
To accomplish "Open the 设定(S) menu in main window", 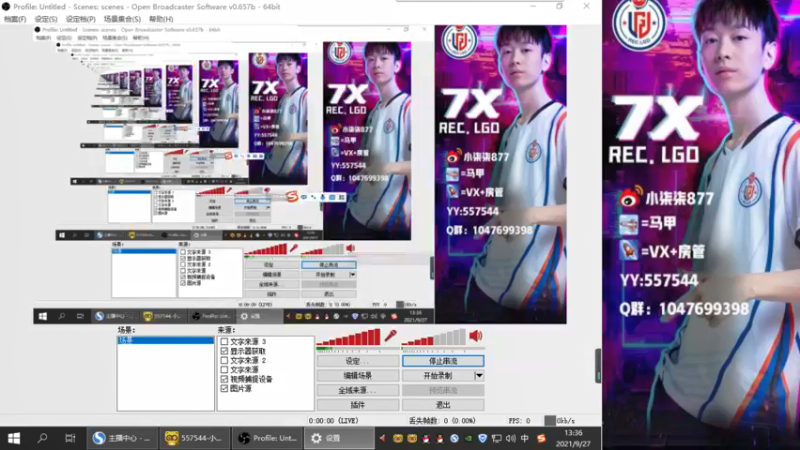I will (46, 19).
